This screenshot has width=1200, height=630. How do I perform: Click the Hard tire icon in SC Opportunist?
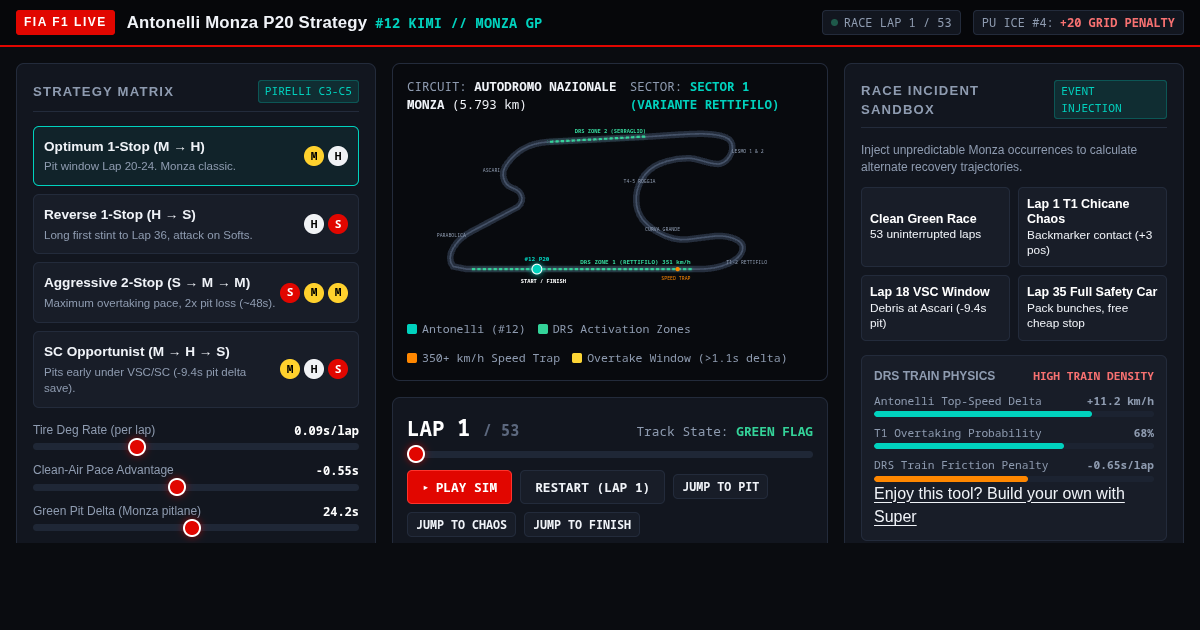(314, 369)
